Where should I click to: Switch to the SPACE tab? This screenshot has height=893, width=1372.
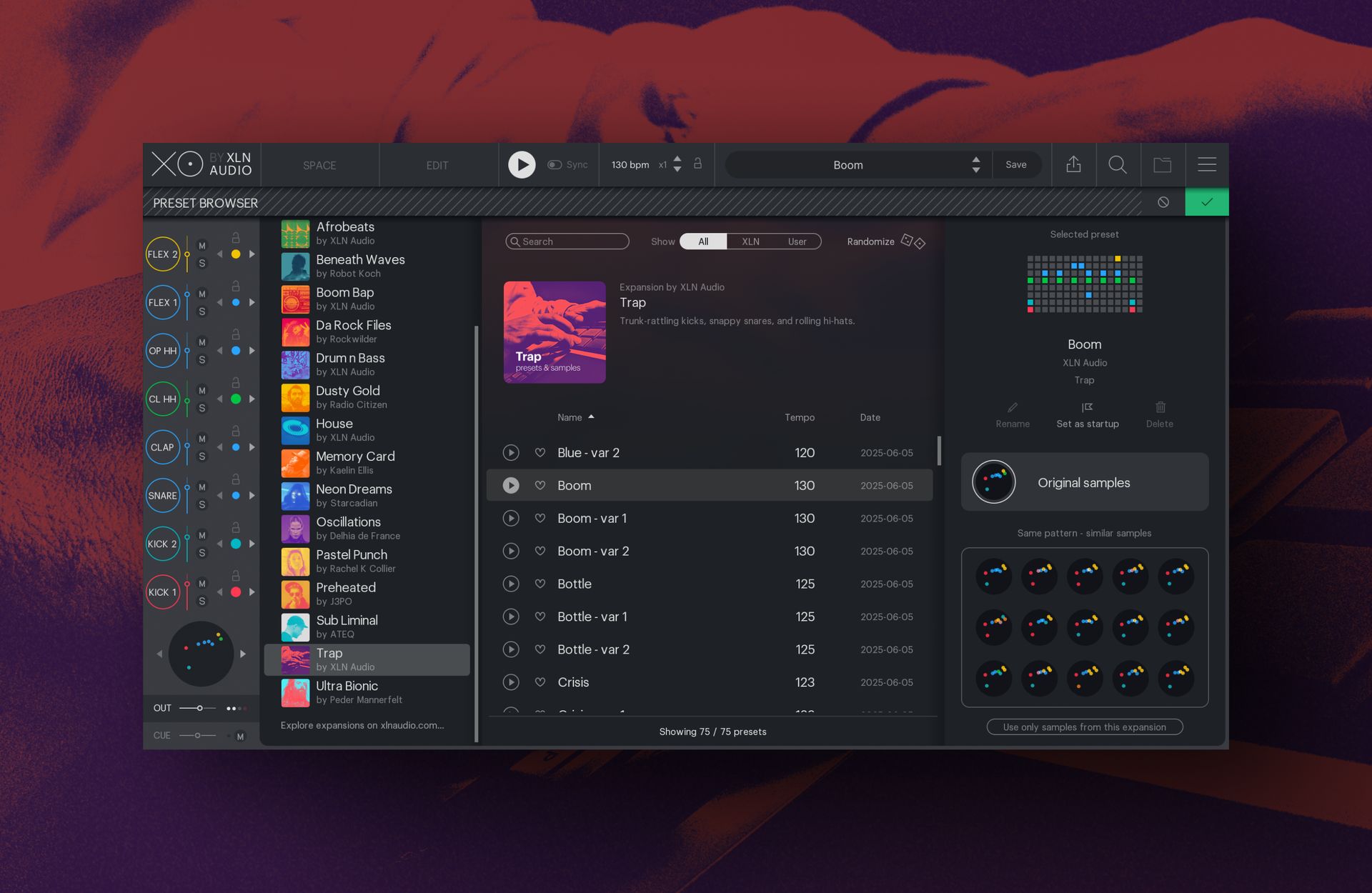[x=319, y=166]
